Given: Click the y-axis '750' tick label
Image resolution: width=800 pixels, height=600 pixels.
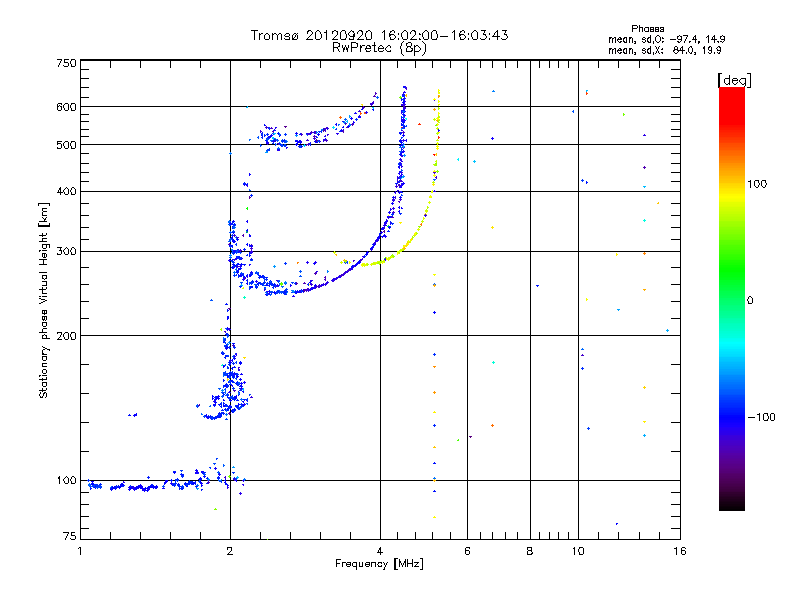Looking at the screenshot, I should click(67, 63).
